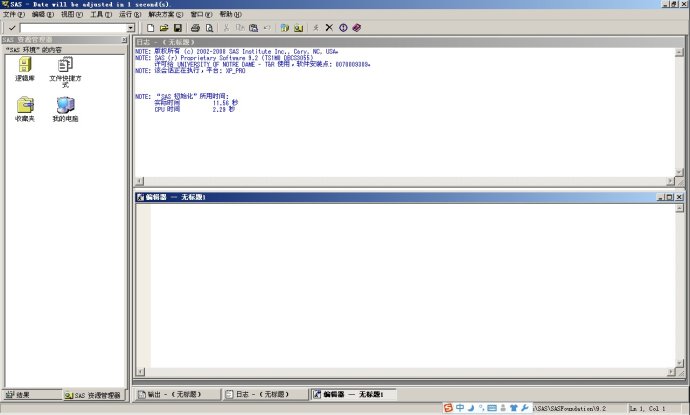This screenshot has height=415, width=690.
Task: Toggle the moon half-width icon
Action: coord(471,408)
